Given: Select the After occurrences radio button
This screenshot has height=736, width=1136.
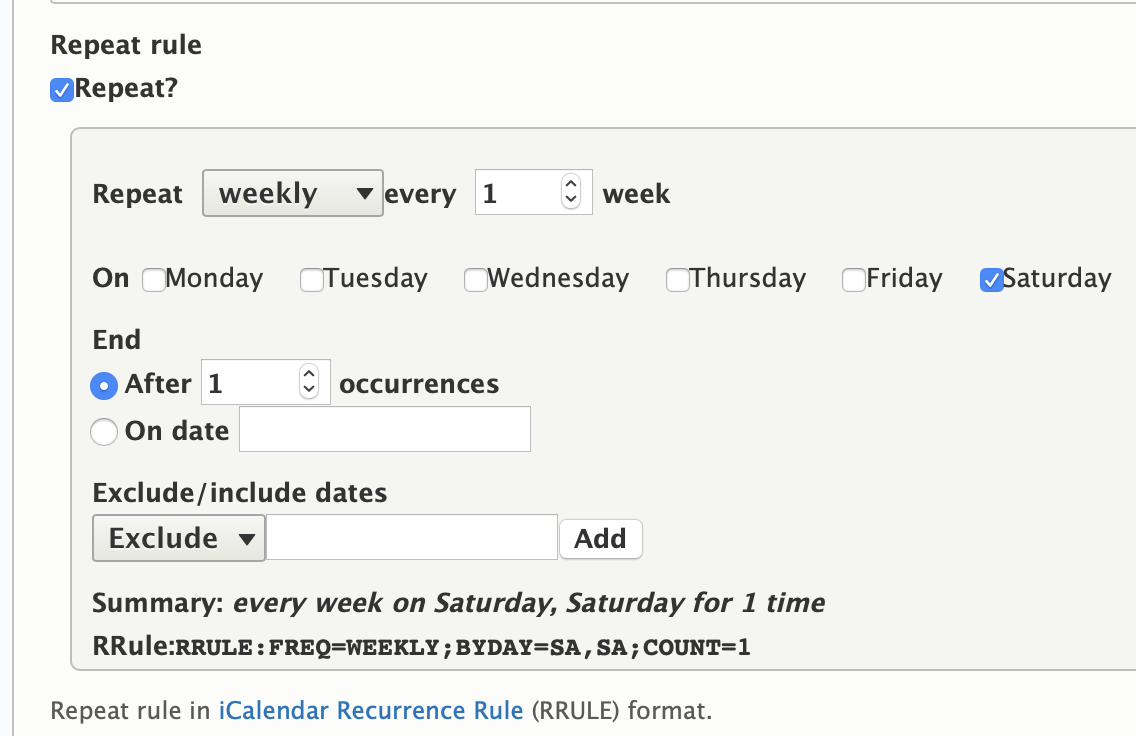Looking at the screenshot, I should 104,385.
